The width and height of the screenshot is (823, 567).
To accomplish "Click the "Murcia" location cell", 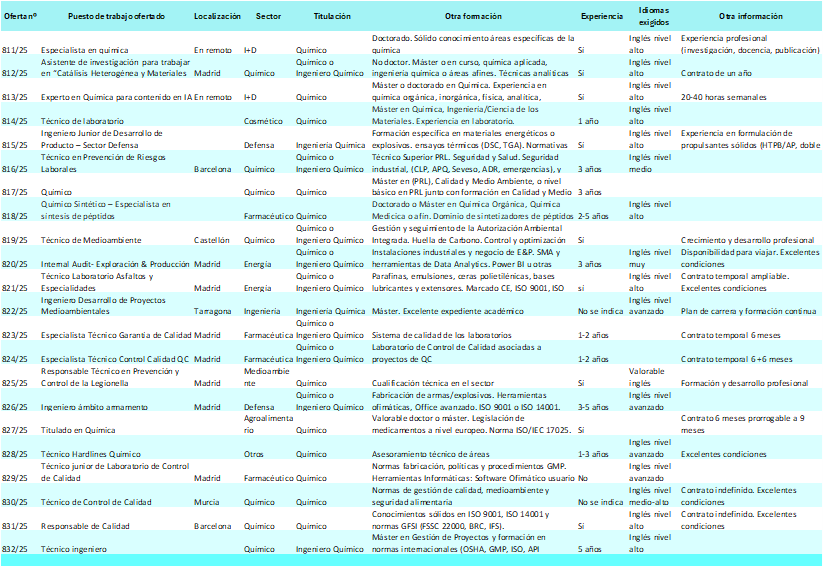I will pyautogui.click(x=207, y=502).
